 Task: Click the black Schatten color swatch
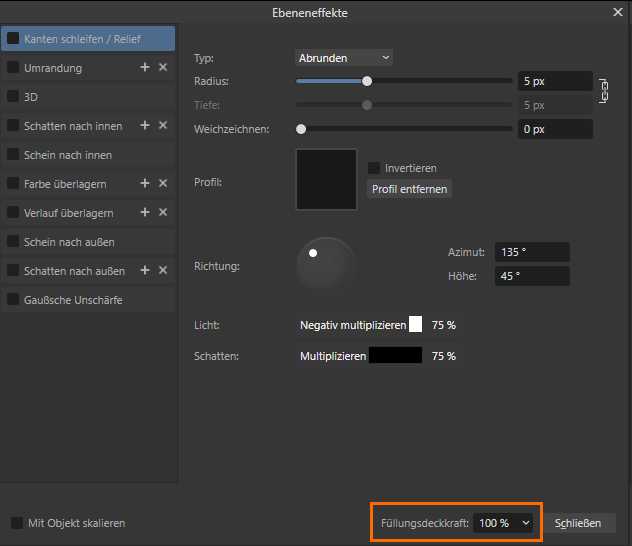[395, 355]
